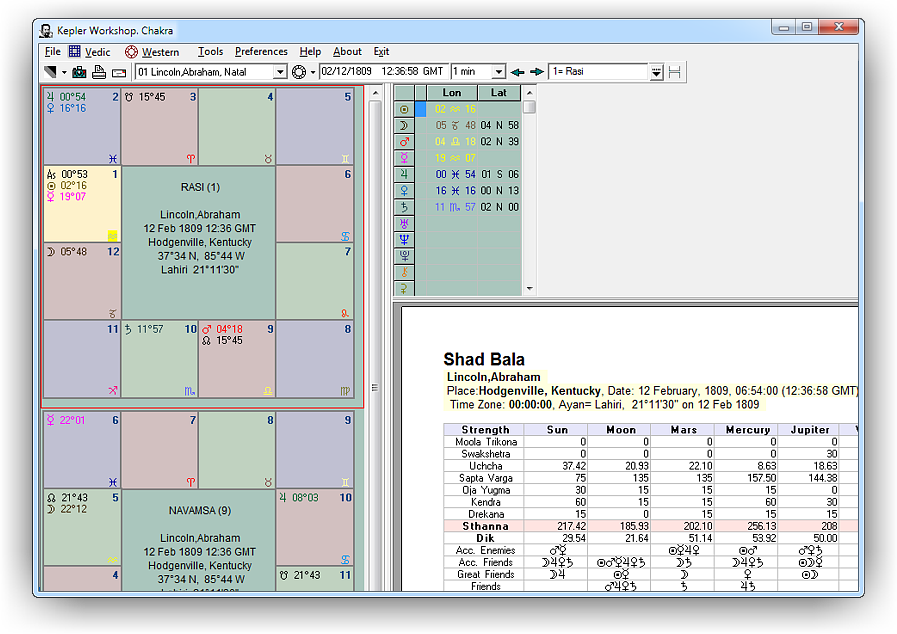This screenshot has height=634, width=897.
Task: Click the camera snapshot toolbar icon
Action: [80, 72]
